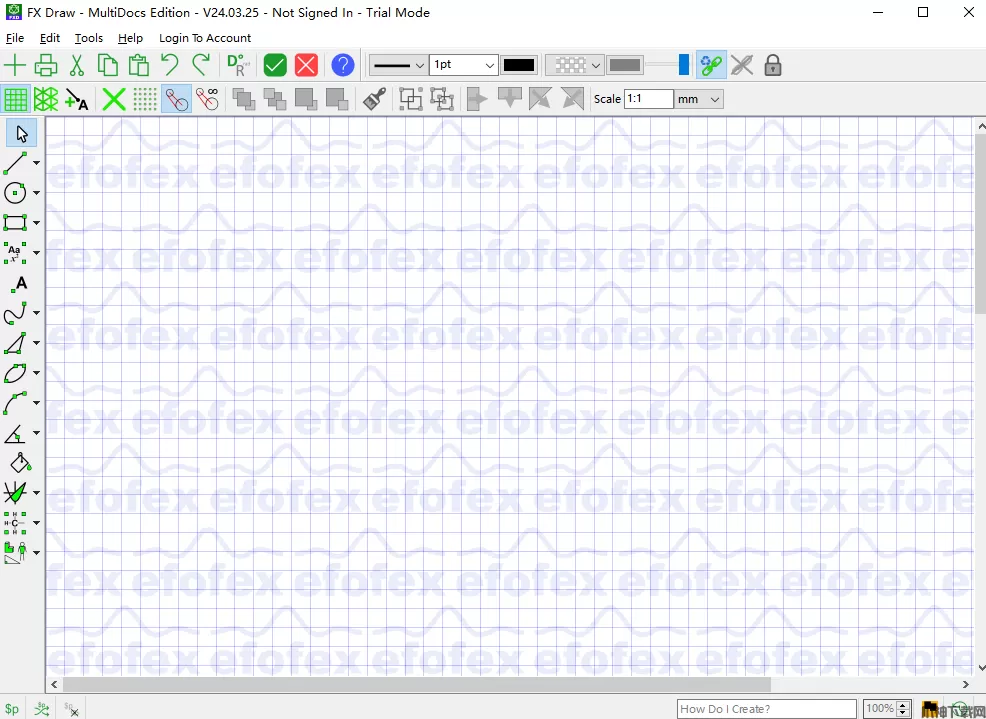
Task: Click the black line color swatch
Action: point(519,65)
